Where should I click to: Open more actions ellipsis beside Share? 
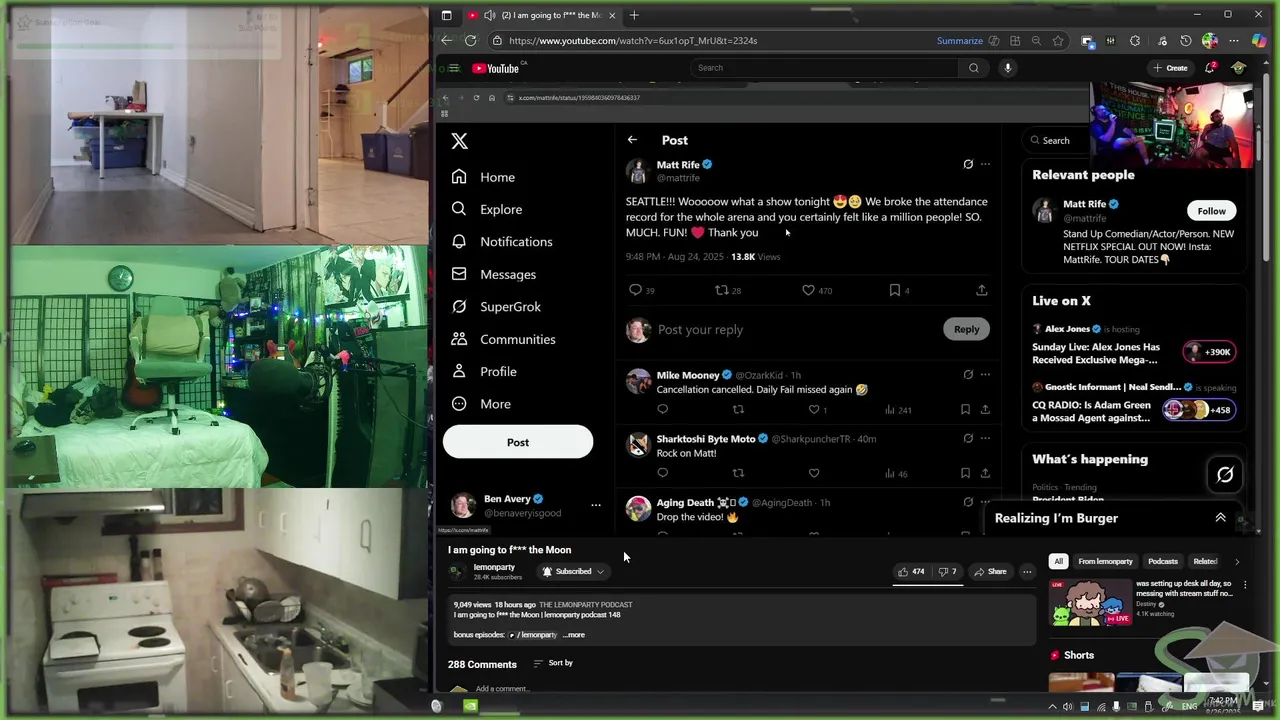(x=1026, y=571)
